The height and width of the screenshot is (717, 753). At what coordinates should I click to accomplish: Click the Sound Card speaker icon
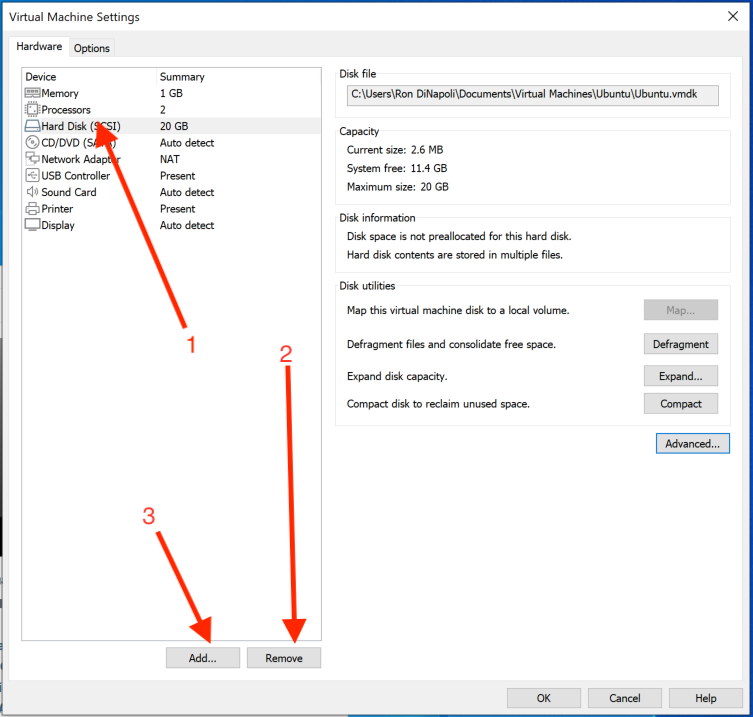coord(32,192)
